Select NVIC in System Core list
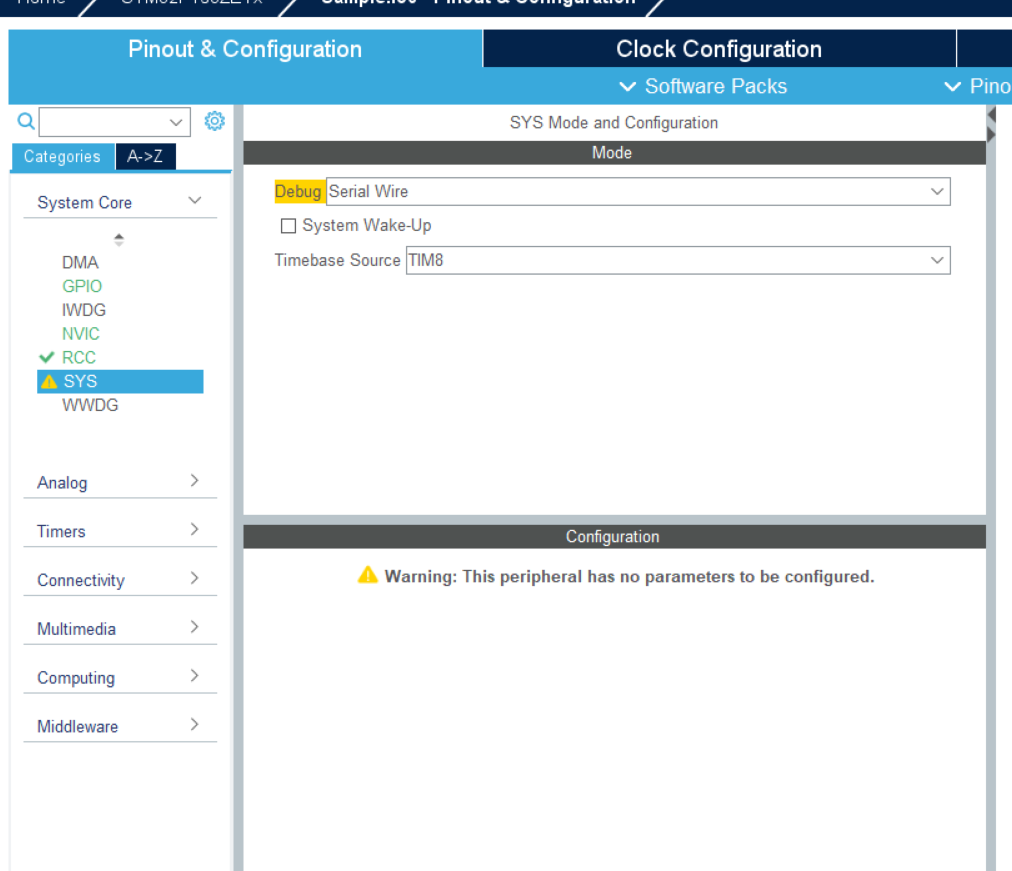Screen dimensions: 1012x871 pyautogui.click(x=81, y=334)
